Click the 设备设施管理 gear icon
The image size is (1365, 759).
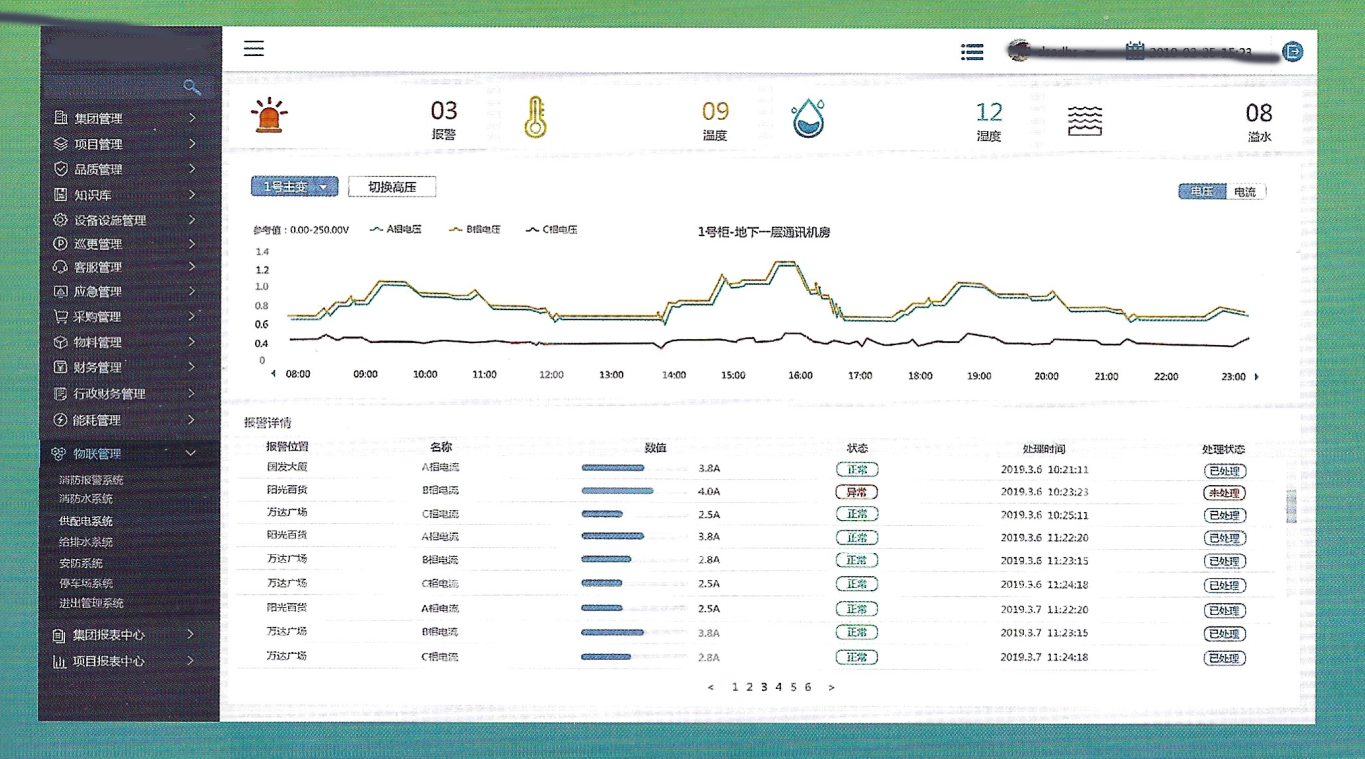point(61,220)
